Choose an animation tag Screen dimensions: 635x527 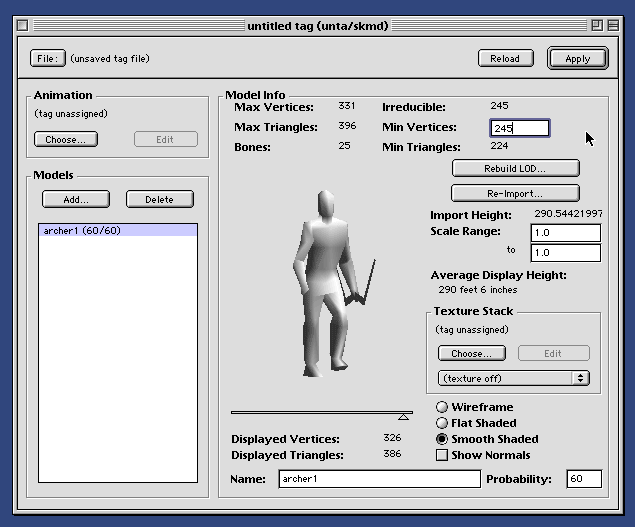(x=66, y=140)
